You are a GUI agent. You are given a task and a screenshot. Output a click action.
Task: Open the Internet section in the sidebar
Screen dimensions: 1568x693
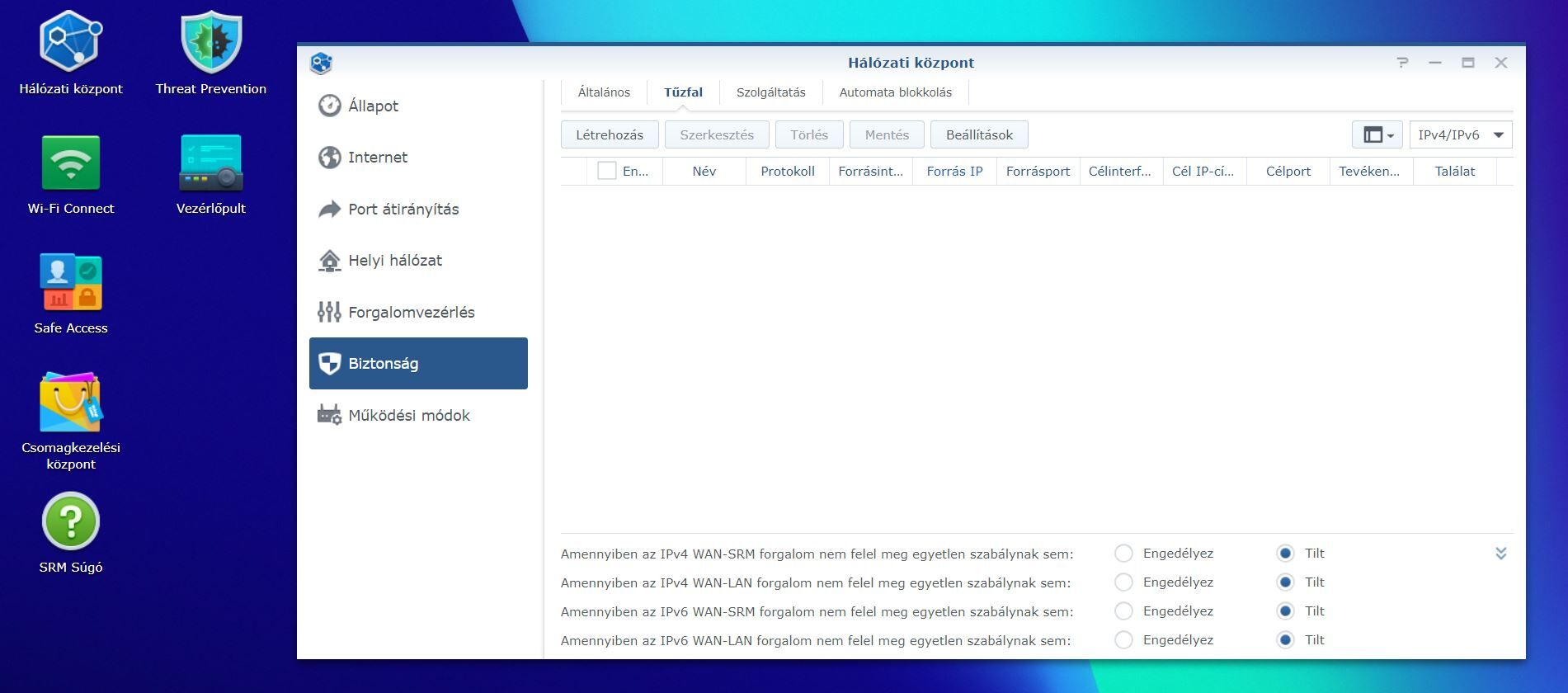coord(418,157)
